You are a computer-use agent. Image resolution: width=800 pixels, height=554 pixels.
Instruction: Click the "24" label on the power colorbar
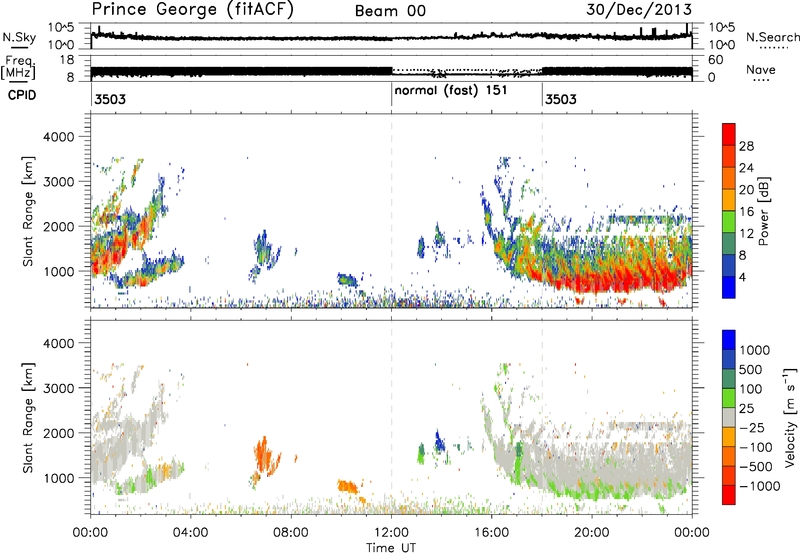tap(746, 168)
